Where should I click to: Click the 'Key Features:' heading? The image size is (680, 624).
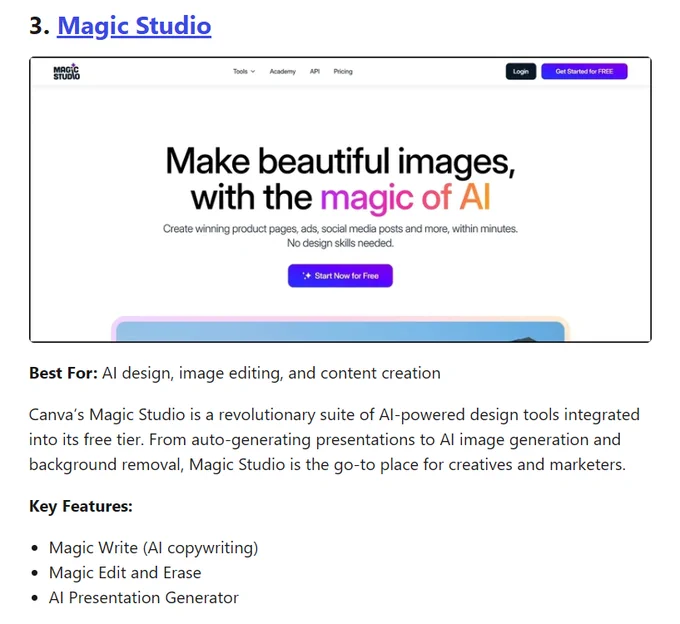click(x=81, y=506)
